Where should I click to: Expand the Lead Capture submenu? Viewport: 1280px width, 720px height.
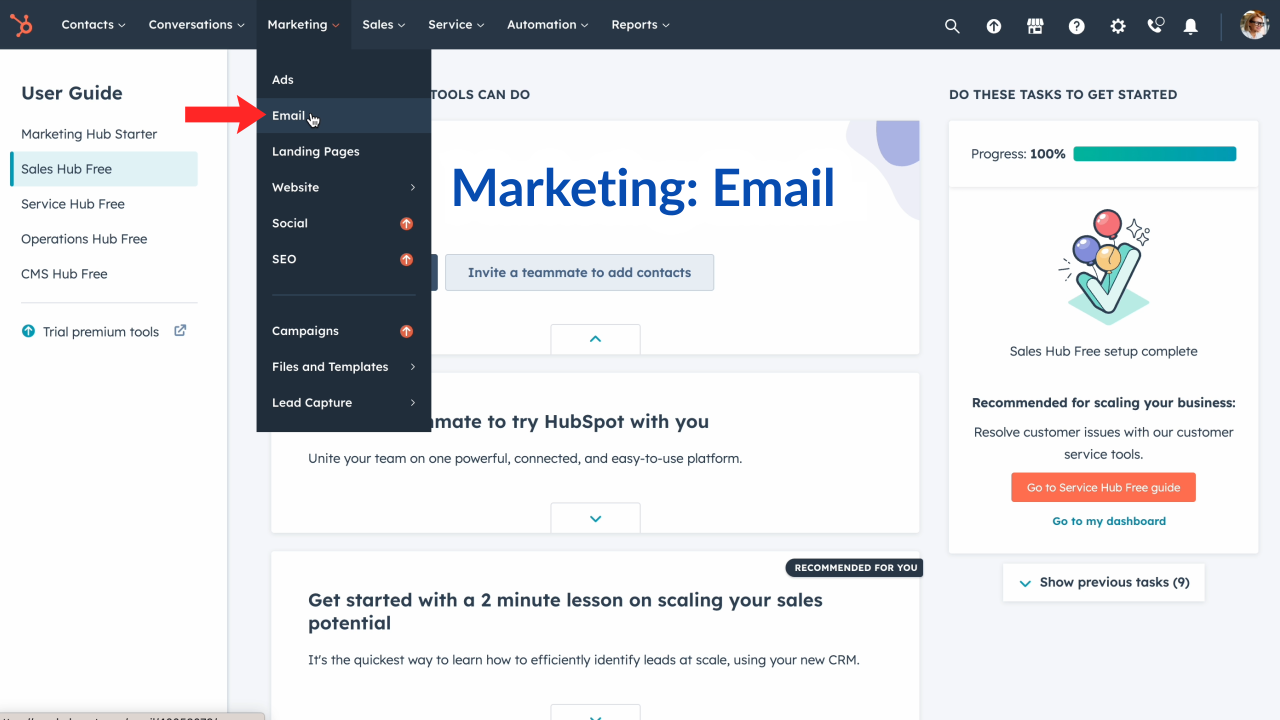(344, 403)
